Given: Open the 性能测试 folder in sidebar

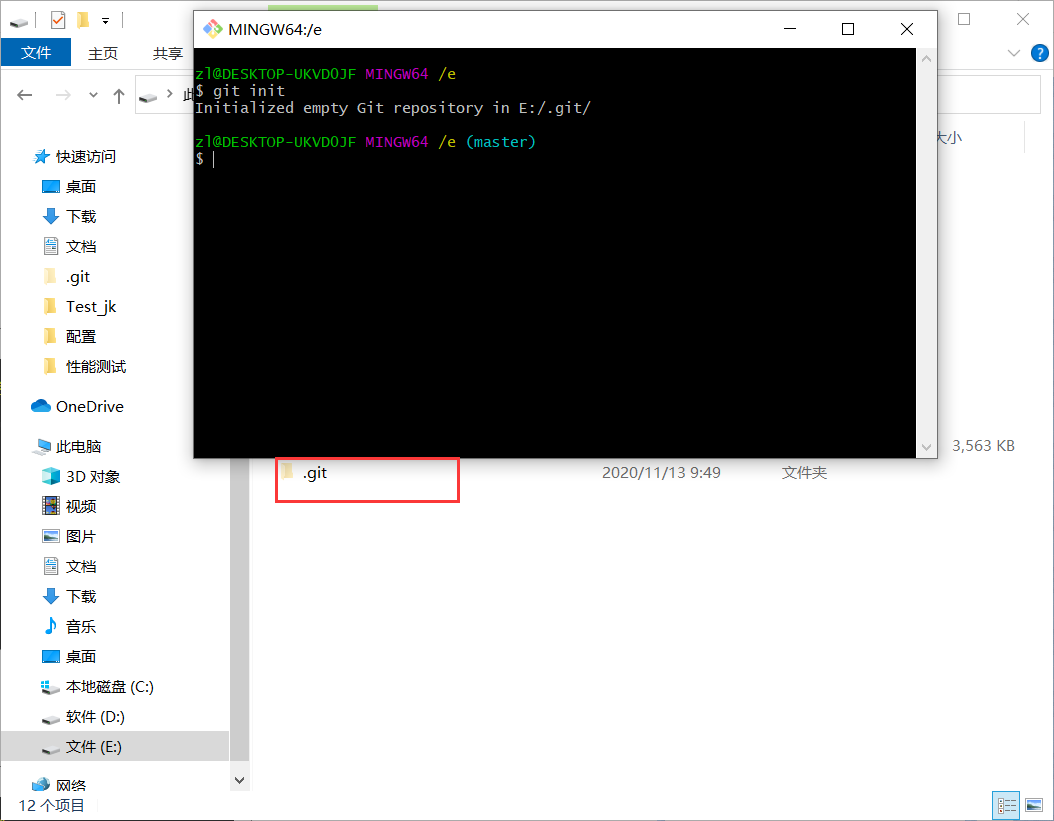Looking at the screenshot, I should tap(95, 366).
